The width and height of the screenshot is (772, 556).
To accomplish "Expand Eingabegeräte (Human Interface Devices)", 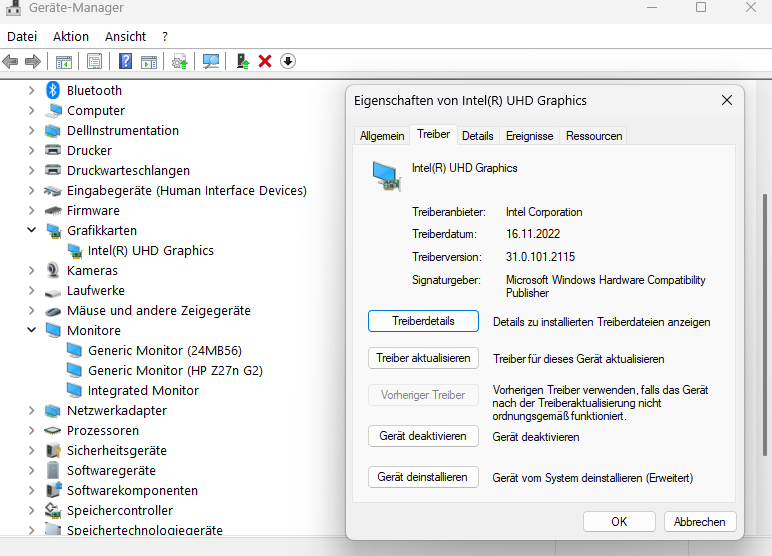I will click(x=32, y=191).
